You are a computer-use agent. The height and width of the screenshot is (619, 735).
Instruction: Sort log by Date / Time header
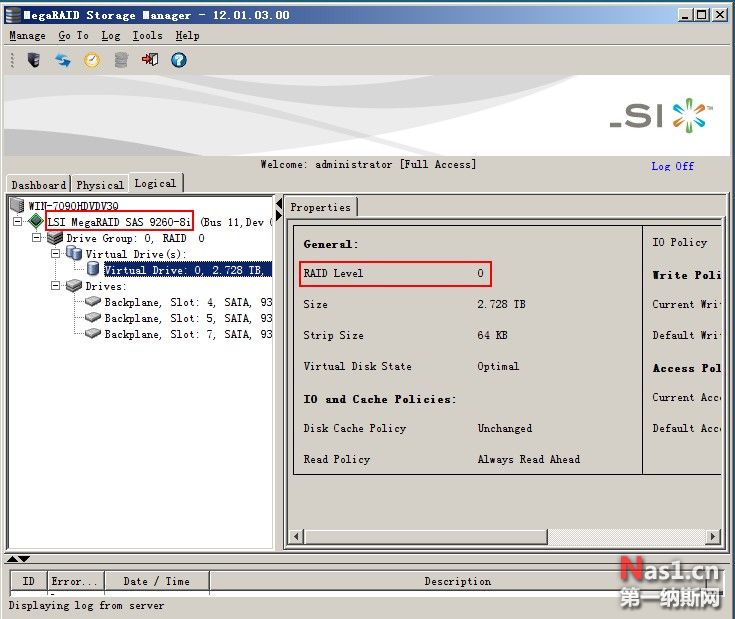click(x=157, y=581)
